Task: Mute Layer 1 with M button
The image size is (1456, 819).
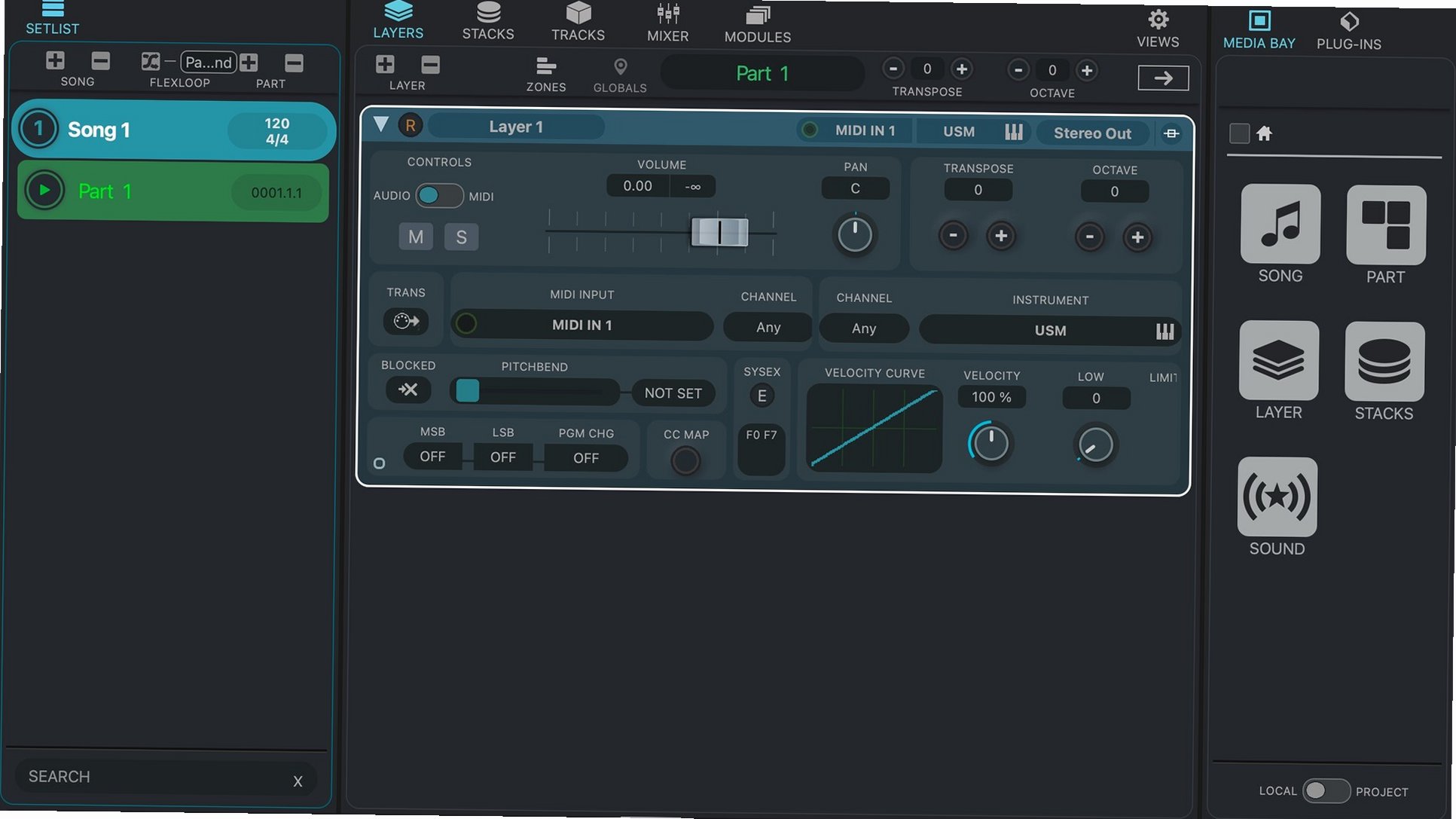Action: (x=416, y=237)
